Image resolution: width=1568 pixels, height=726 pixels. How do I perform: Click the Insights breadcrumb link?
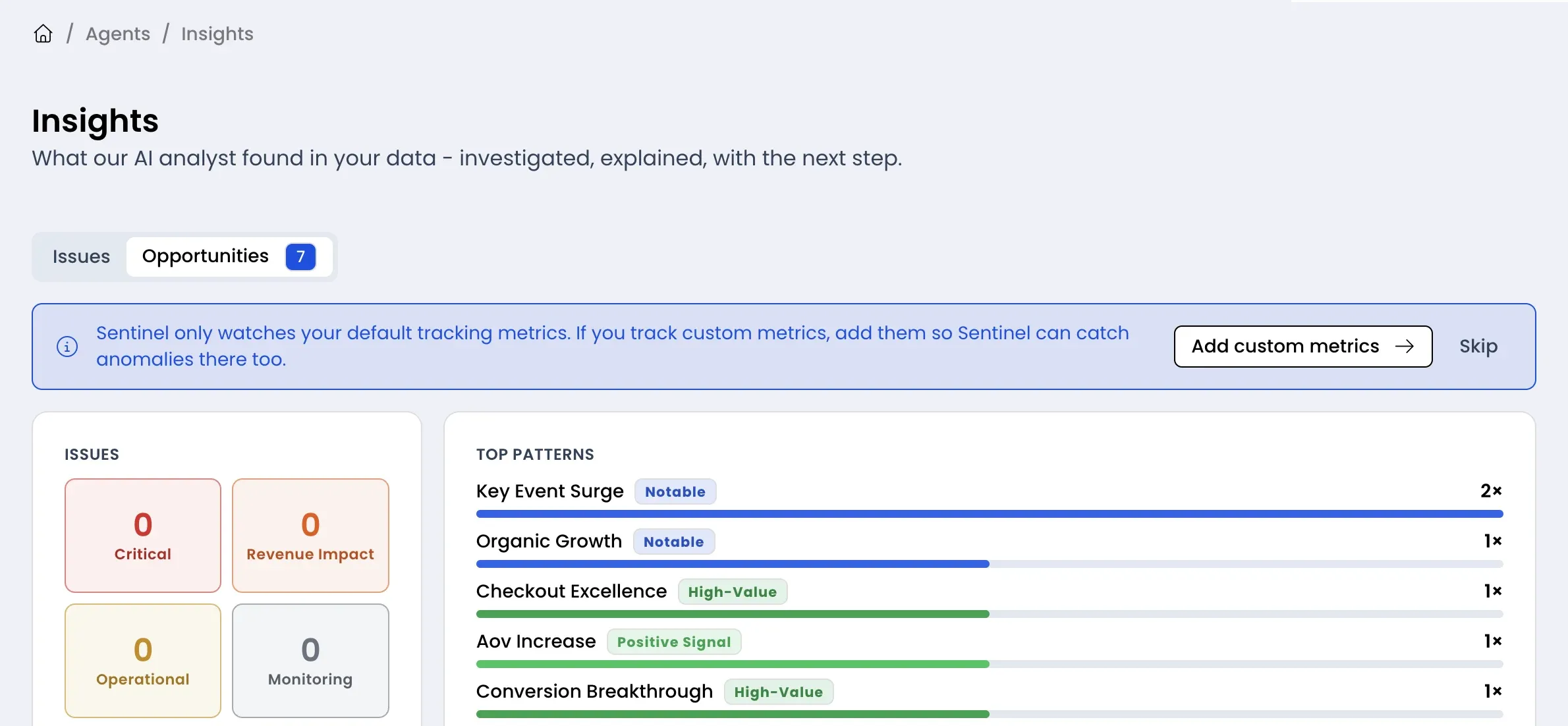217,34
